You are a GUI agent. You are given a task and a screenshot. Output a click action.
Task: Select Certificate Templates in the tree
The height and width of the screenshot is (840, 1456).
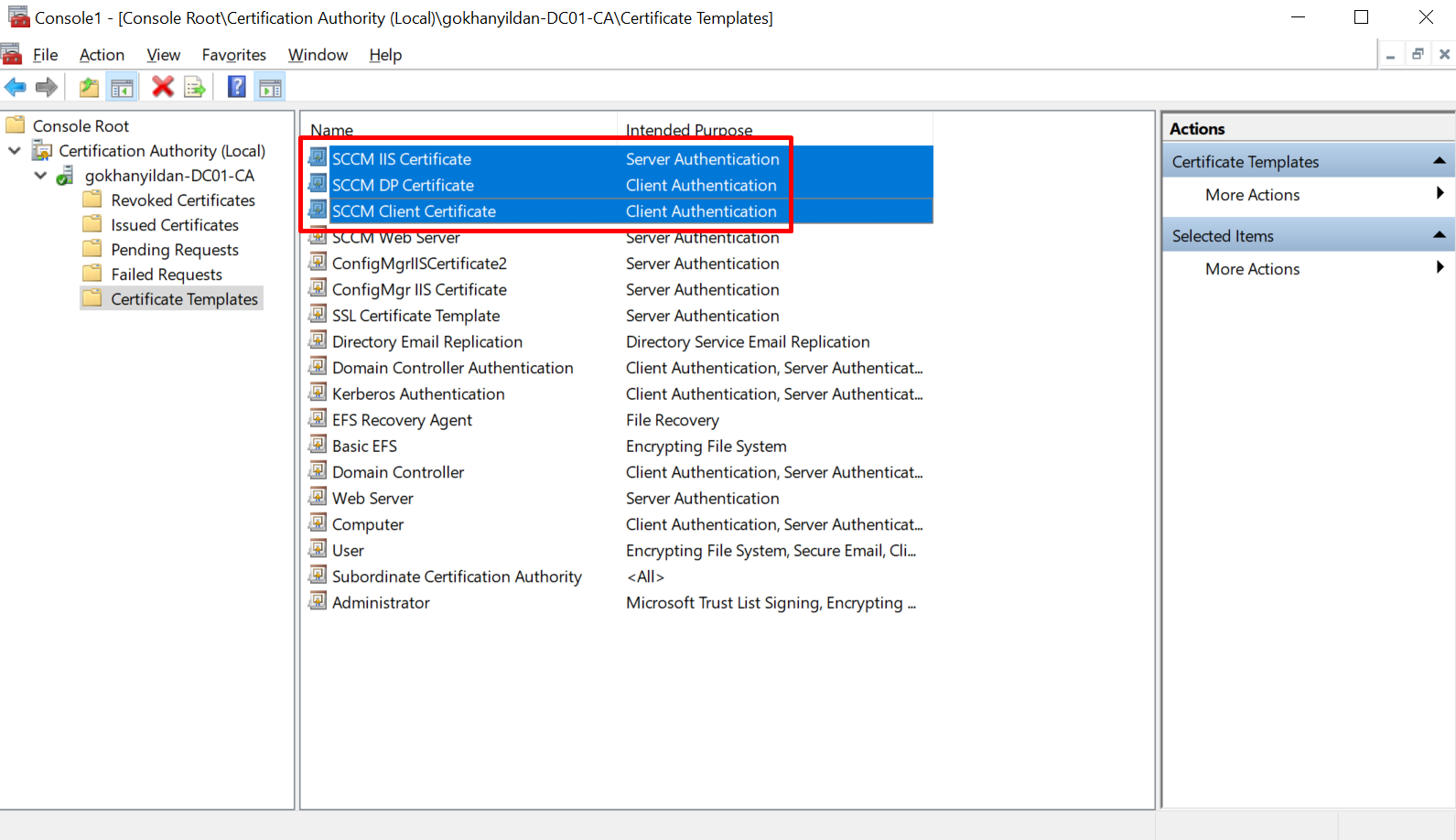pos(184,299)
